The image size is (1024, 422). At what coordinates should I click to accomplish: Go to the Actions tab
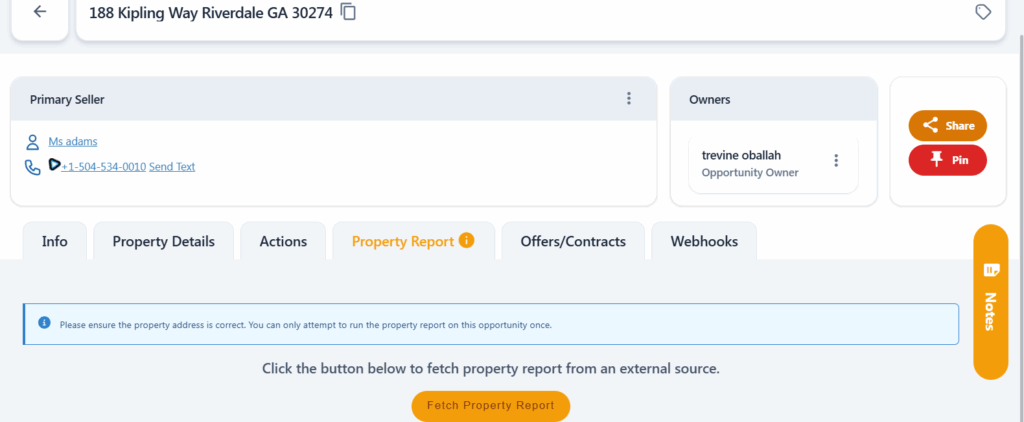tap(283, 242)
